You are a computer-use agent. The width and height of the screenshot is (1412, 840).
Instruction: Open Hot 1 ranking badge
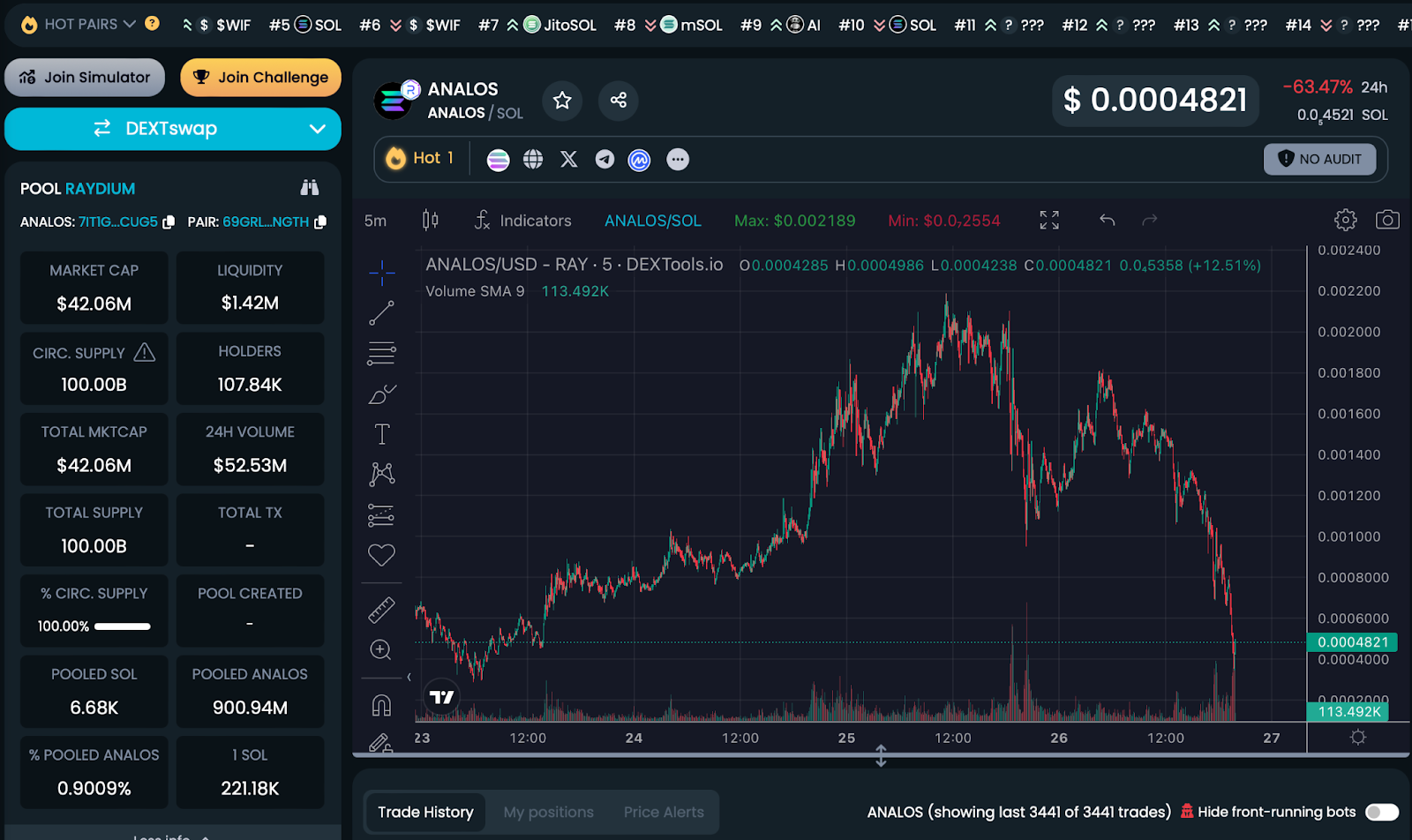point(421,159)
